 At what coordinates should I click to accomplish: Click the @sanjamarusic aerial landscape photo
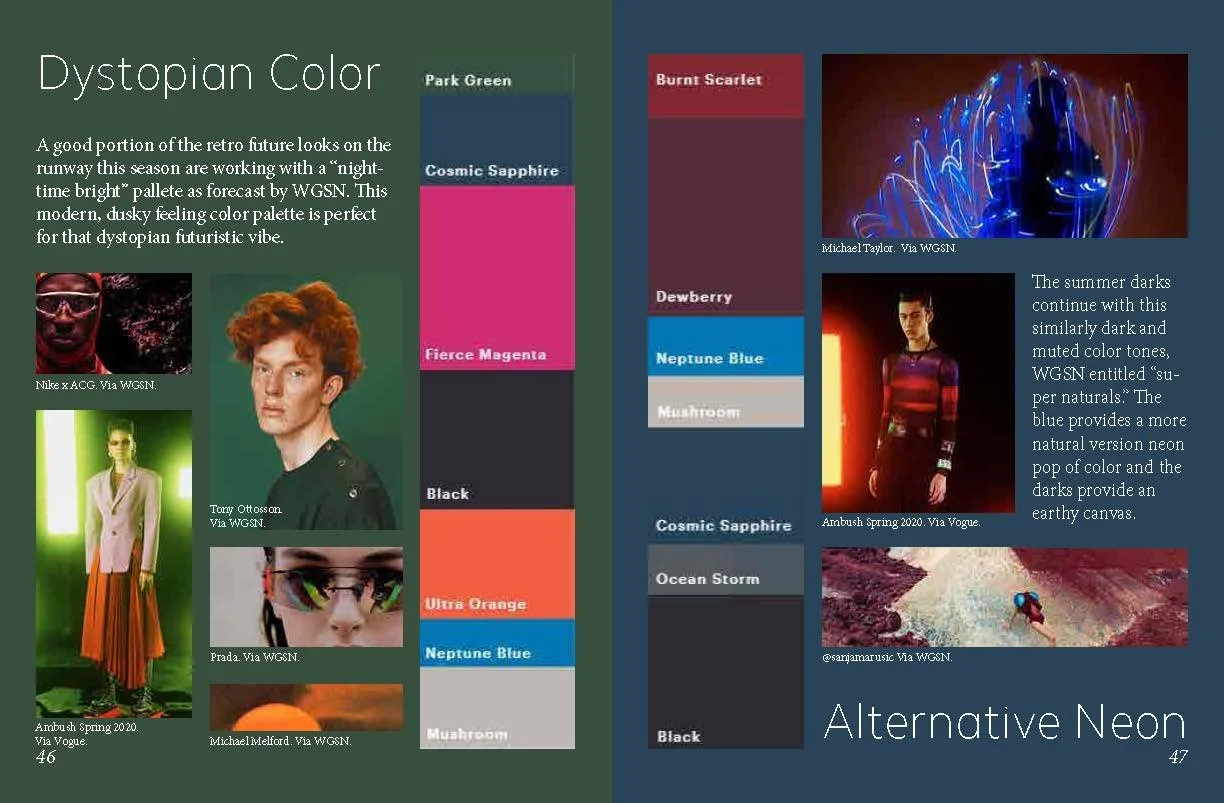tap(1004, 597)
